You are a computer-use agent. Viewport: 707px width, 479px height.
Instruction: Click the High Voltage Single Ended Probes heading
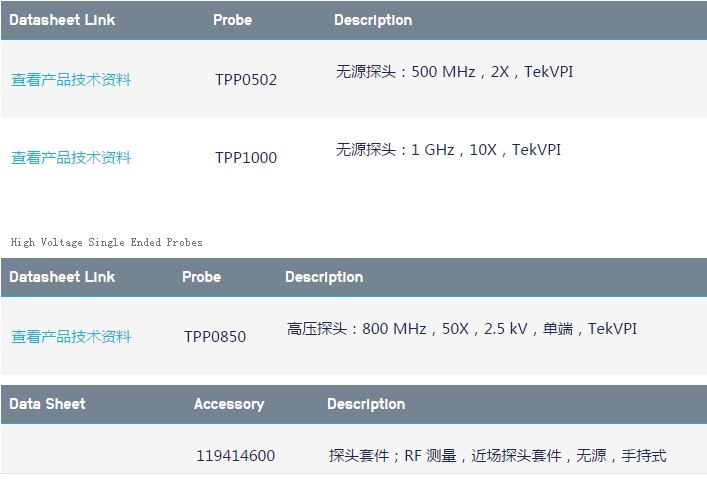[107, 242]
